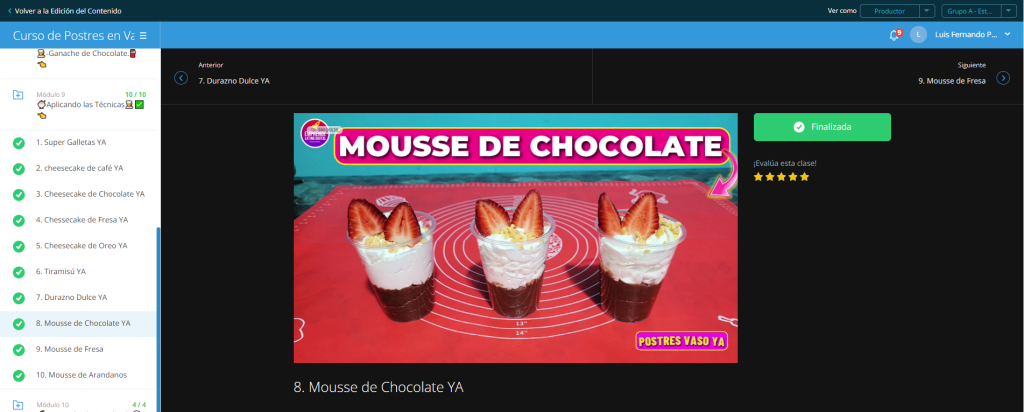Open the notifications bell
The height and width of the screenshot is (412, 1024).
click(x=894, y=35)
